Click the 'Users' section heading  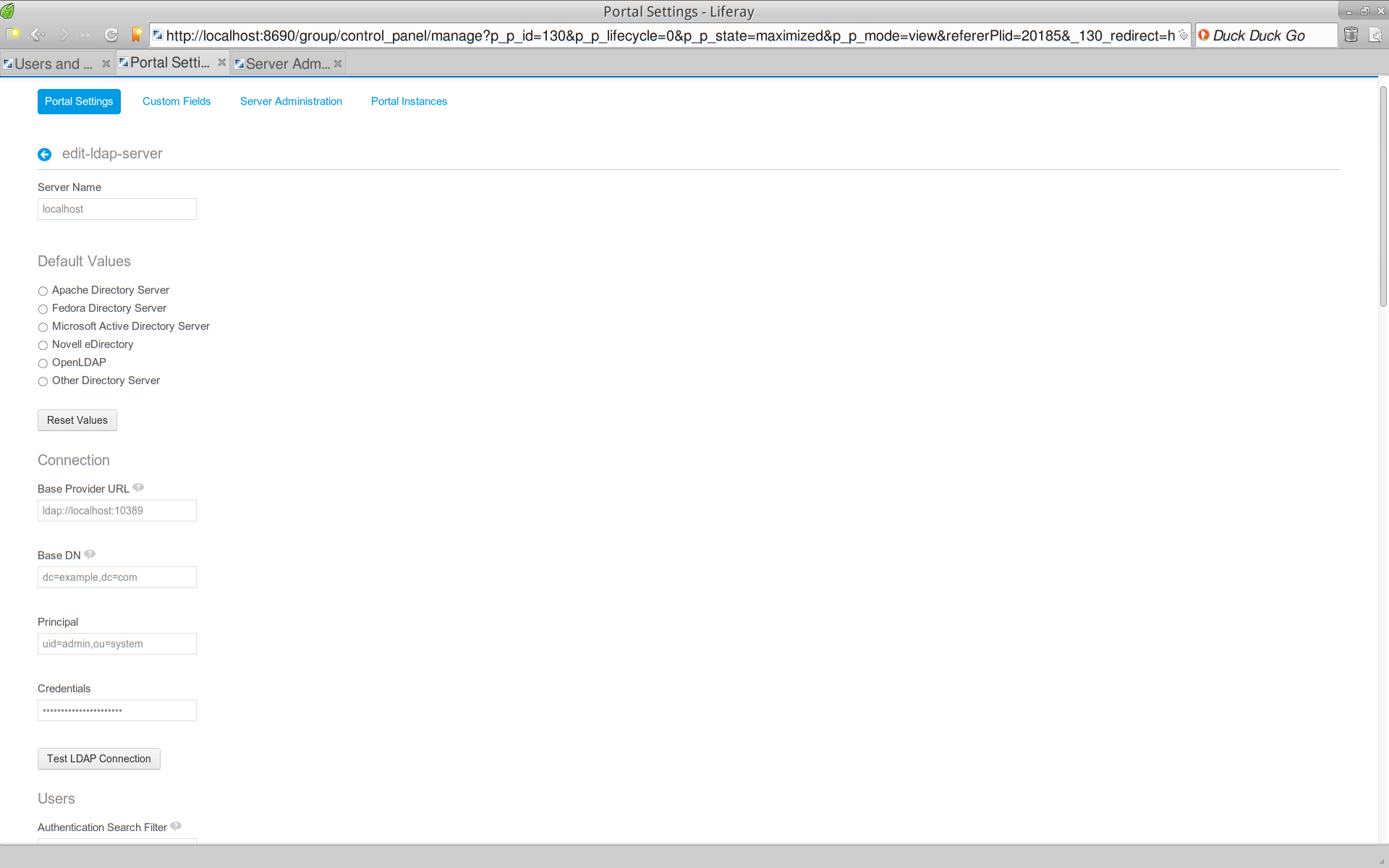pos(56,799)
